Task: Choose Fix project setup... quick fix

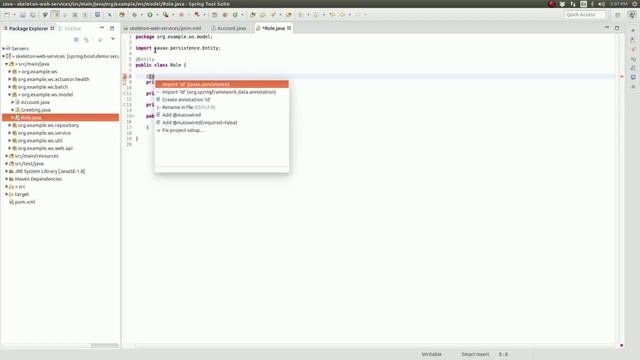Action: pyautogui.click(x=222, y=130)
